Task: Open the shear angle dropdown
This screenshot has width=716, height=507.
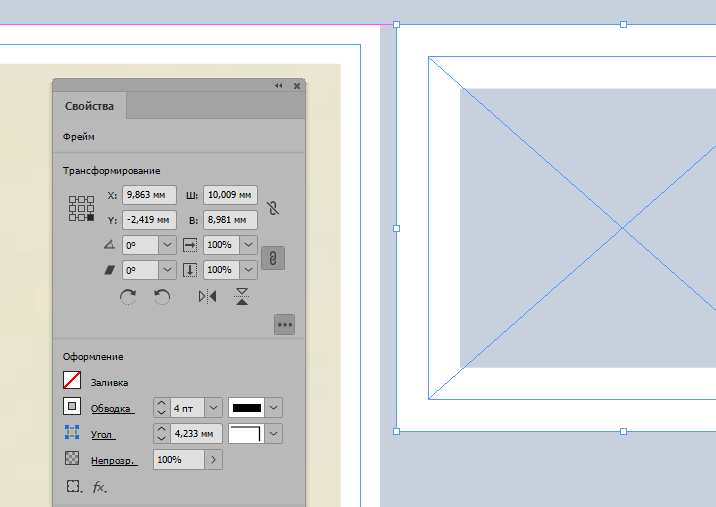Action: [167, 270]
